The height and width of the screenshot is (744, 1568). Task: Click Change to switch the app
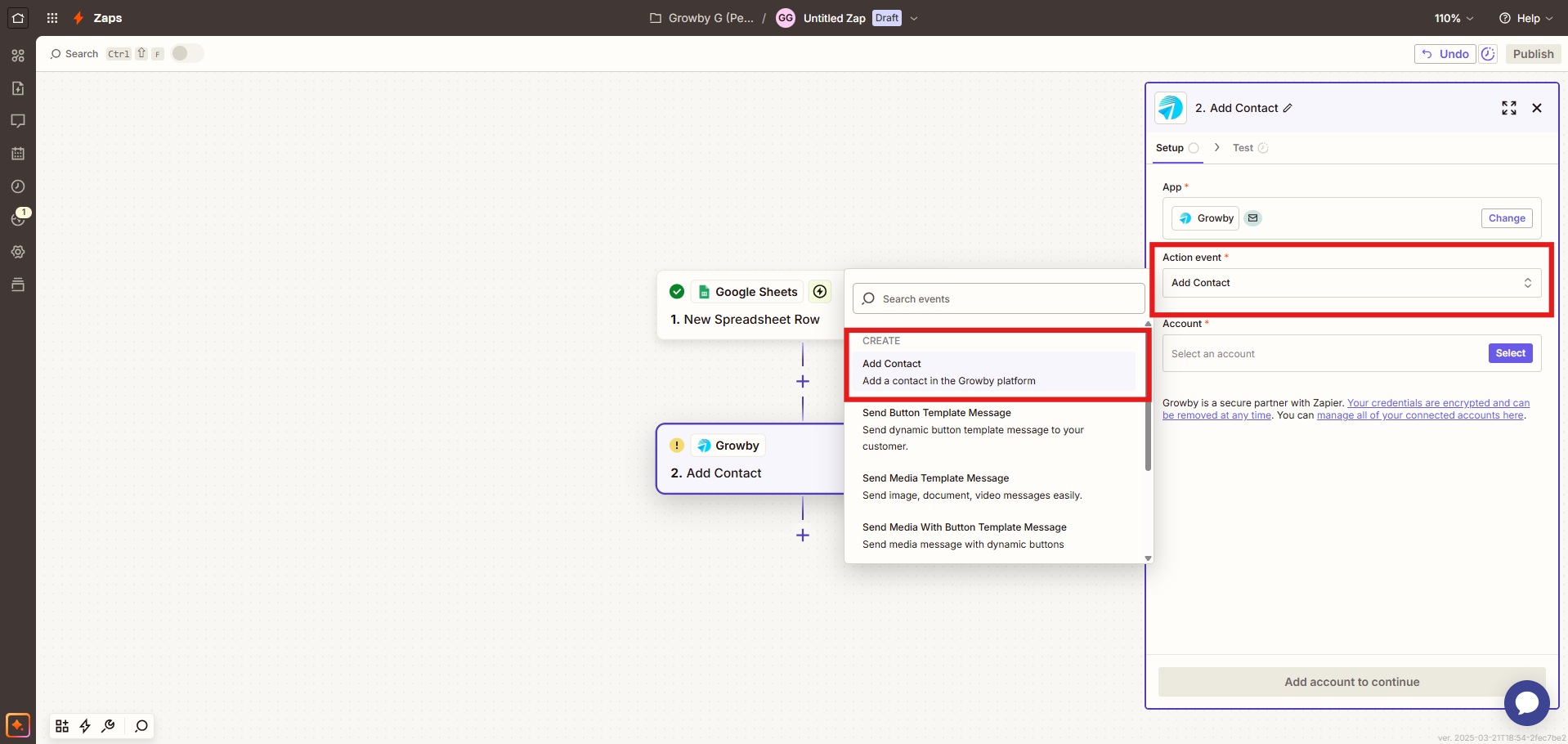(x=1507, y=218)
